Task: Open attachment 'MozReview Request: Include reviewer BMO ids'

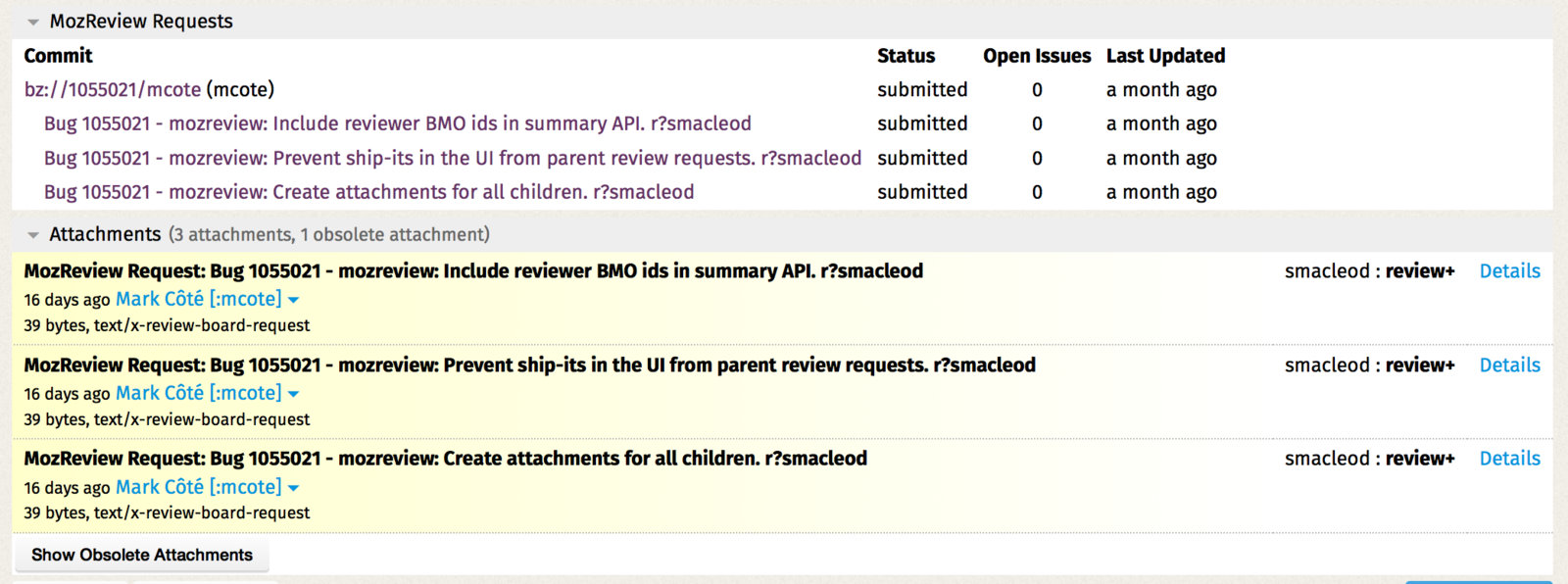Action: point(473,271)
